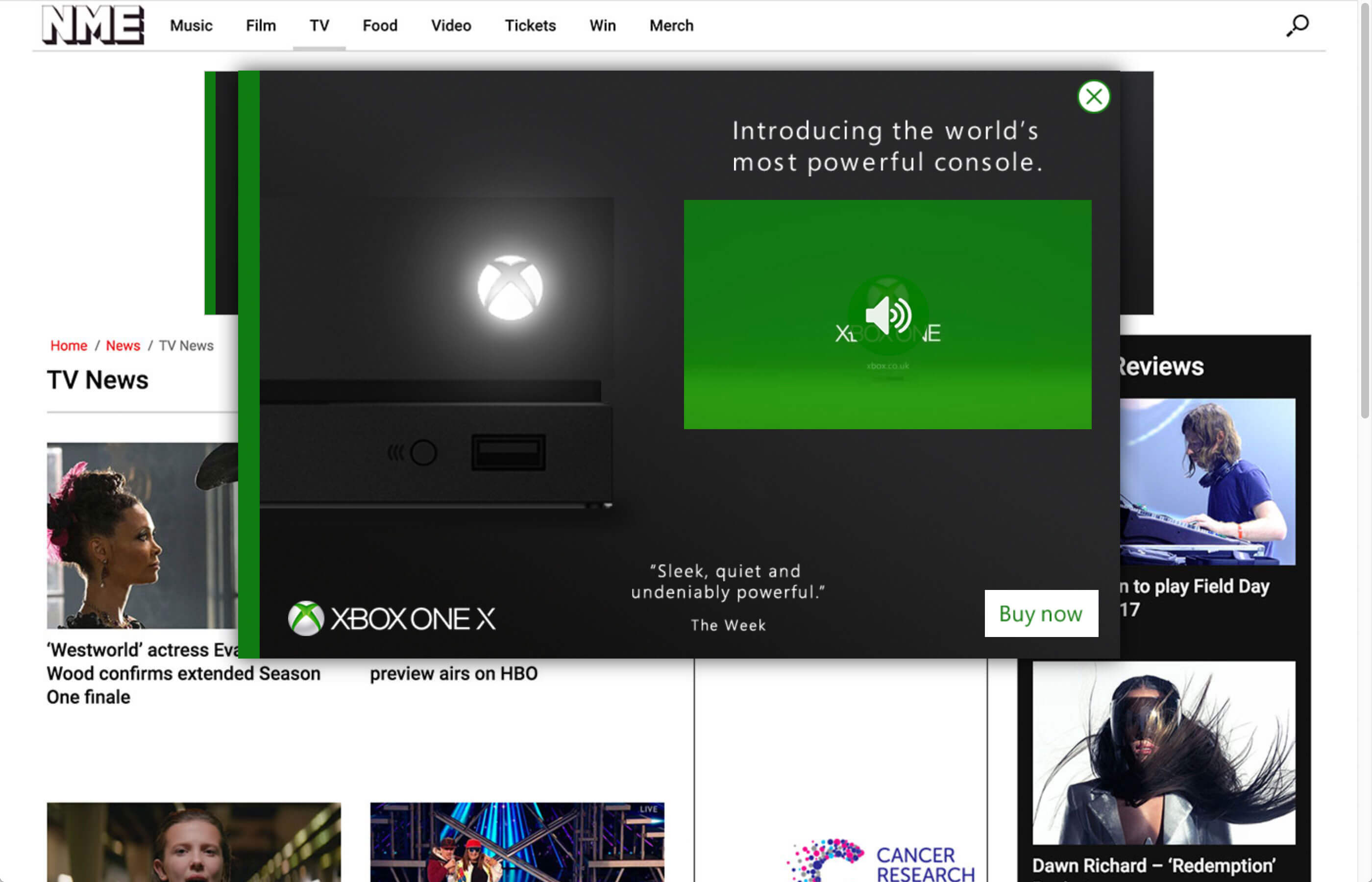This screenshot has width=1372, height=882.
Task: Open the Merch shop link
Action: point(672,26)
